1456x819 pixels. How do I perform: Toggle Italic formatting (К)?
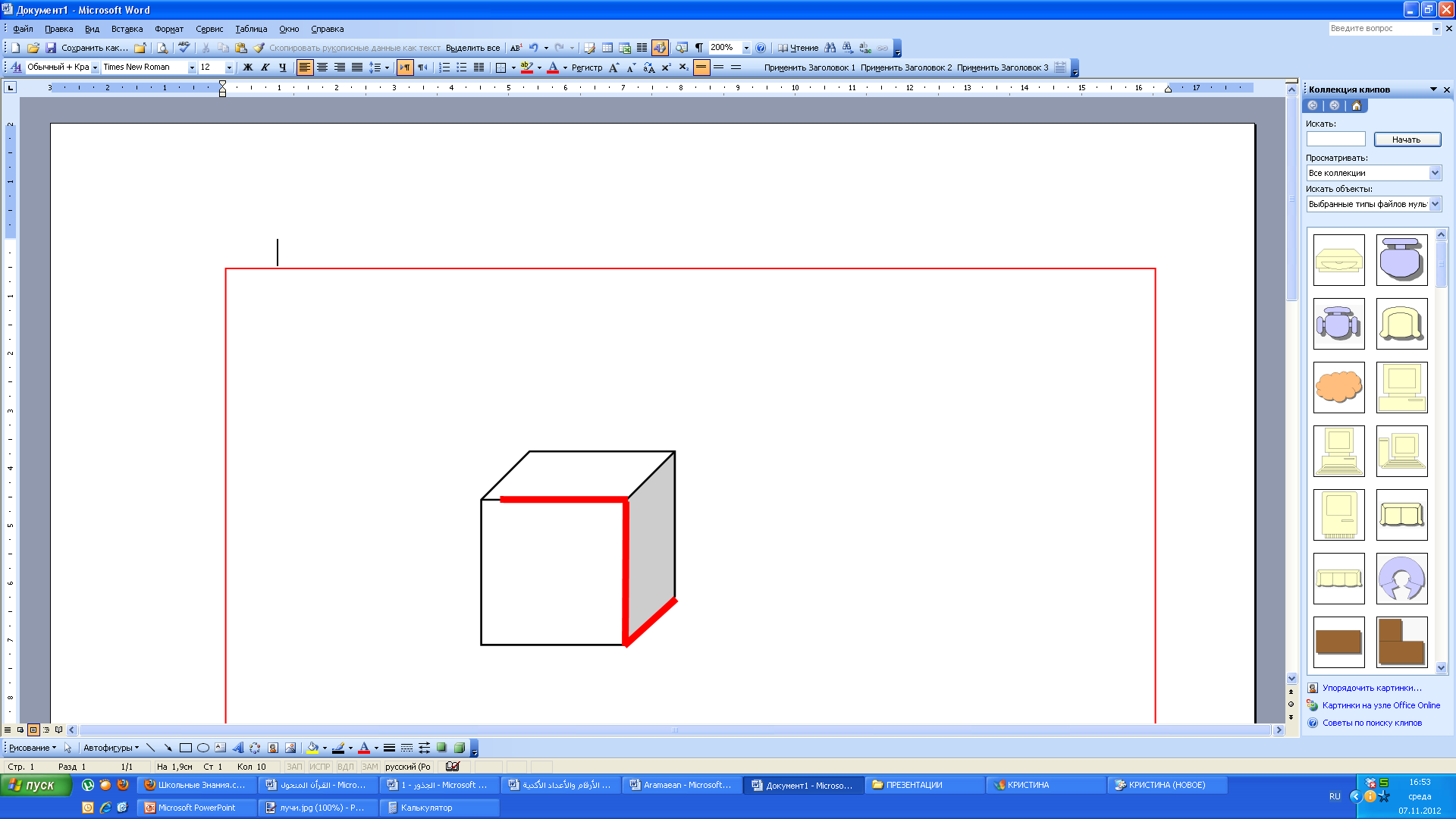265,67
